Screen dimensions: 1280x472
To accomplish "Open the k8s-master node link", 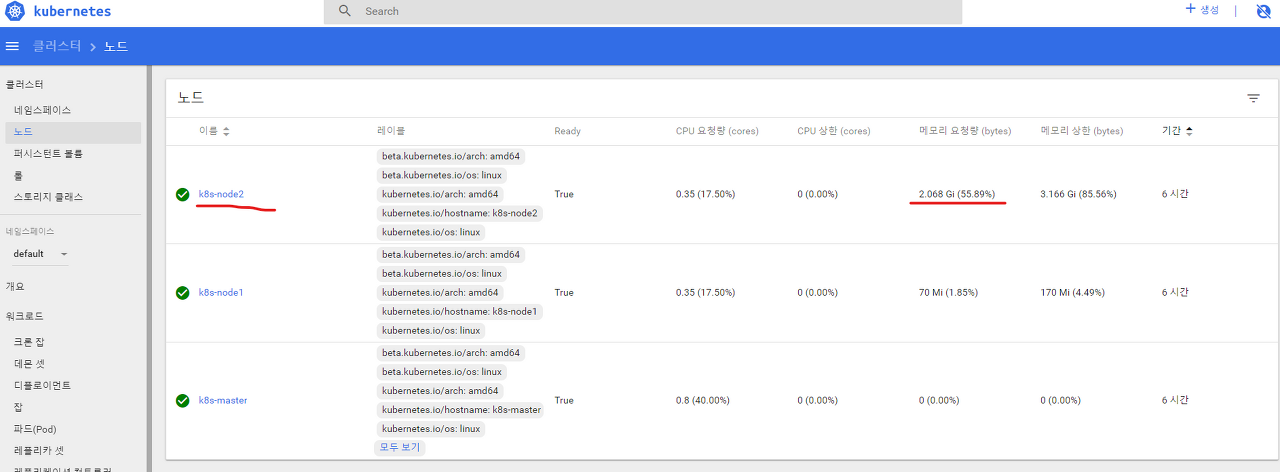I will click(x=223, y=400).
